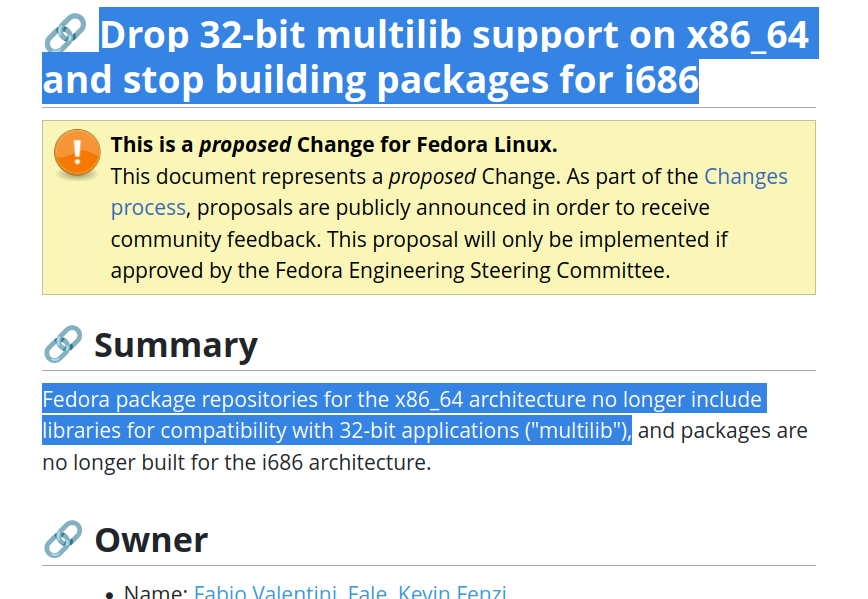Click the words "and packages are" after the highlight
Image resolution: width=868 pixels, height=599 pixels.
pos(722,431)
